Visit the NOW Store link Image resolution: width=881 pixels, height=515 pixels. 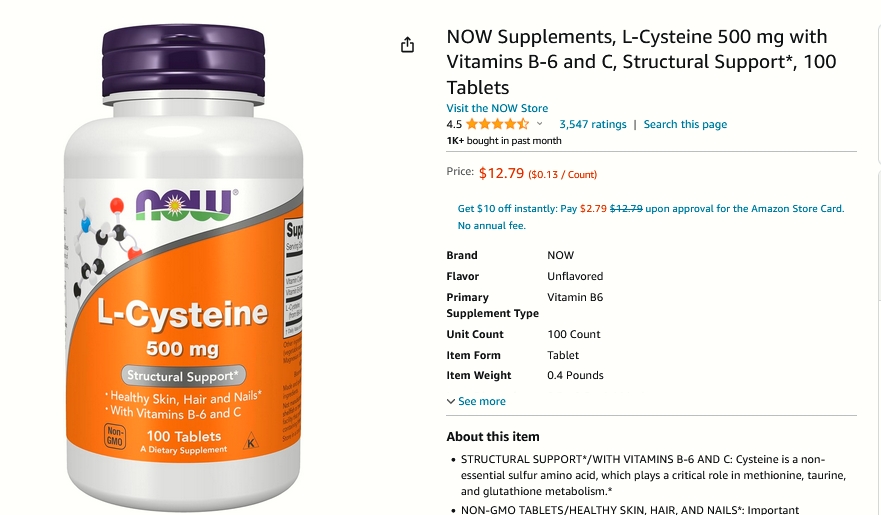pos(497,108)
